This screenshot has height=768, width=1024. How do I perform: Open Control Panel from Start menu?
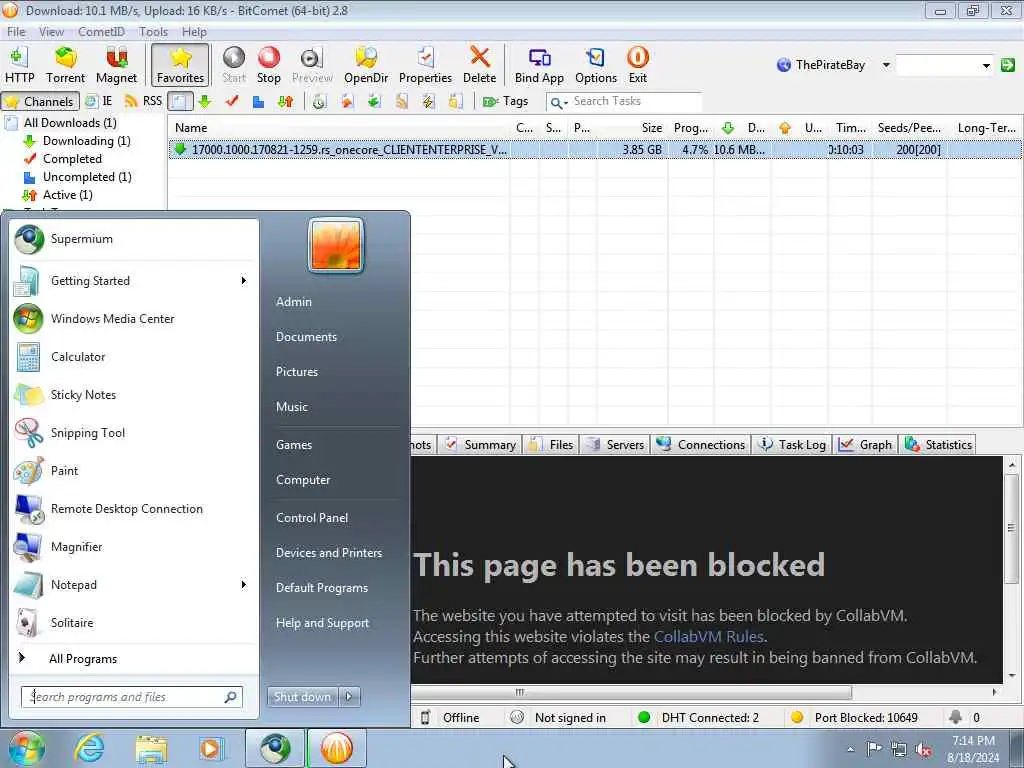[312, 518]
